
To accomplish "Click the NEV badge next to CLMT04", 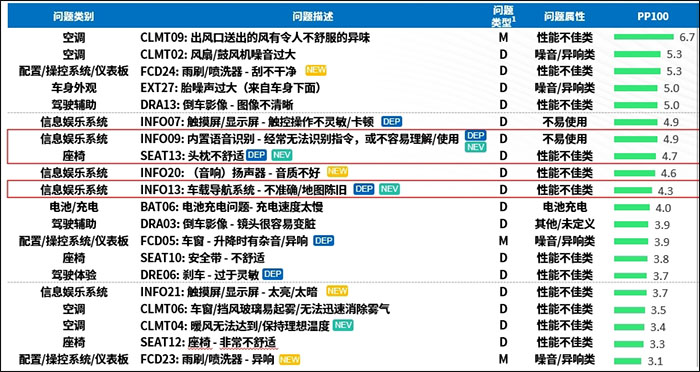I will point(343,325).
